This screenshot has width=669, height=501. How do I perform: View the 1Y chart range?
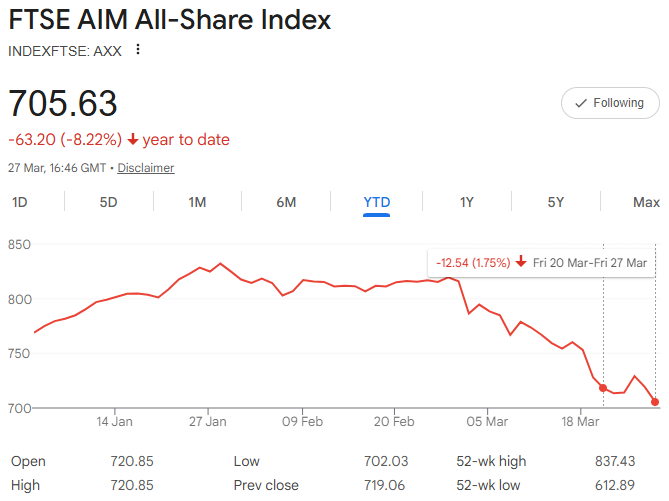point(466,202)
